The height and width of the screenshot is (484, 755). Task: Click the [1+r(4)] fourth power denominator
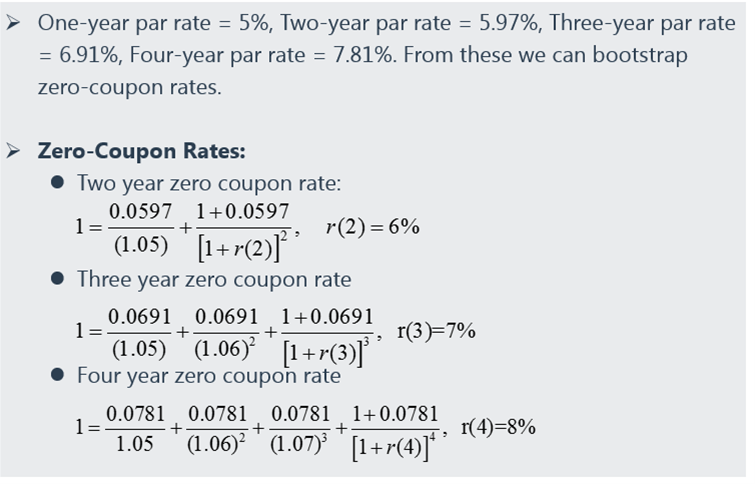point(394,446)
